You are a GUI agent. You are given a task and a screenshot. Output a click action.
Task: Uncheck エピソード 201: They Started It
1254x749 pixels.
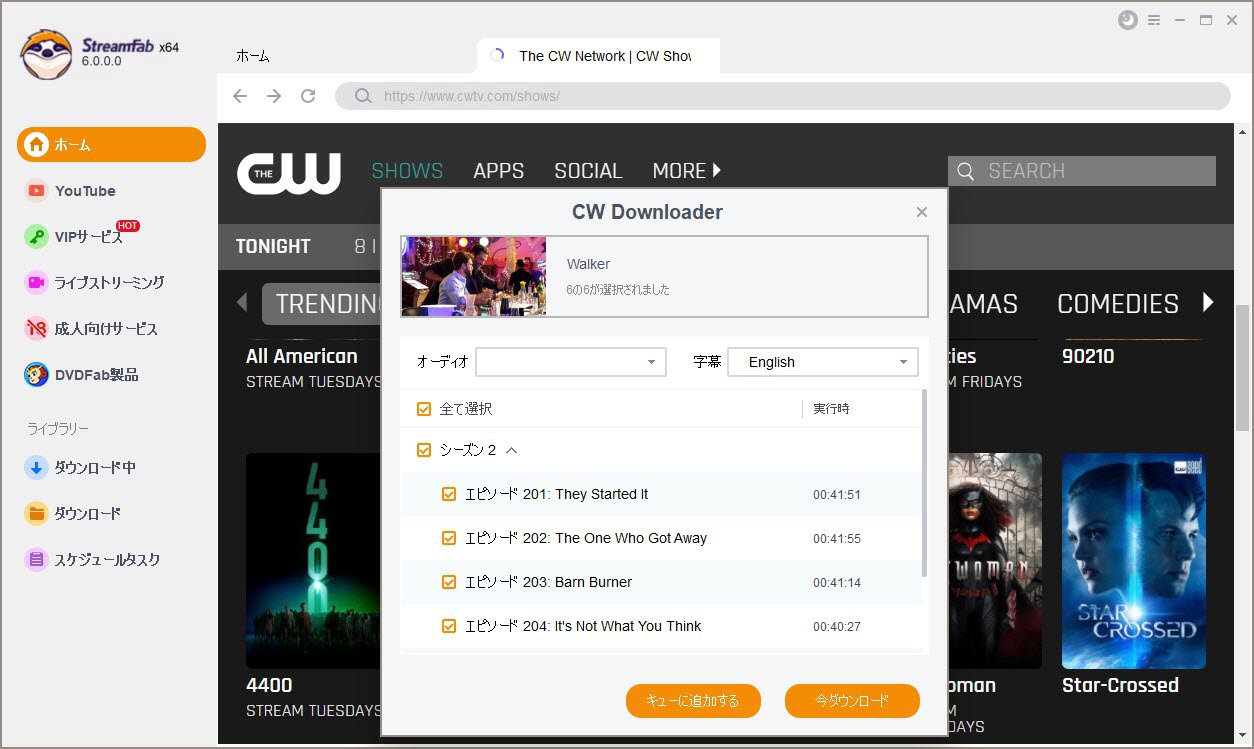[449, 494]
